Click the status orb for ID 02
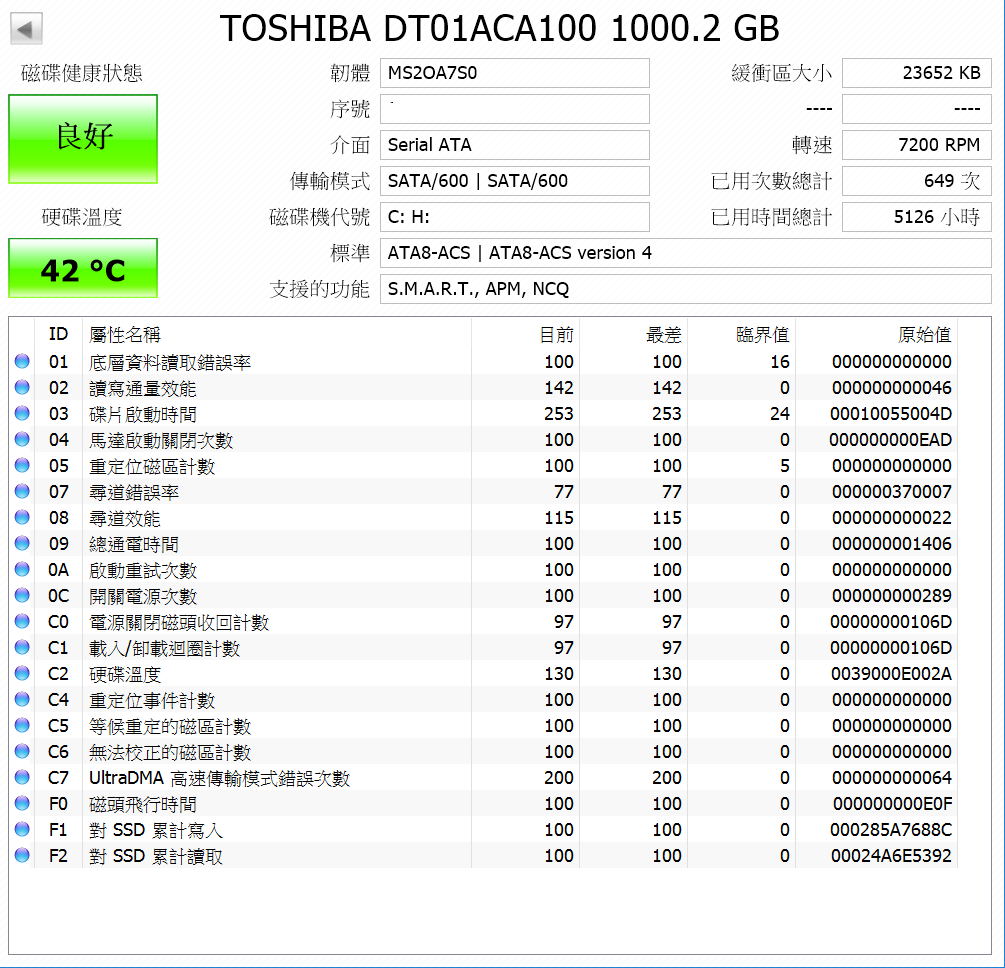Image resolution: width=1005 pixels, height=968 pixels. pos(22,387)
